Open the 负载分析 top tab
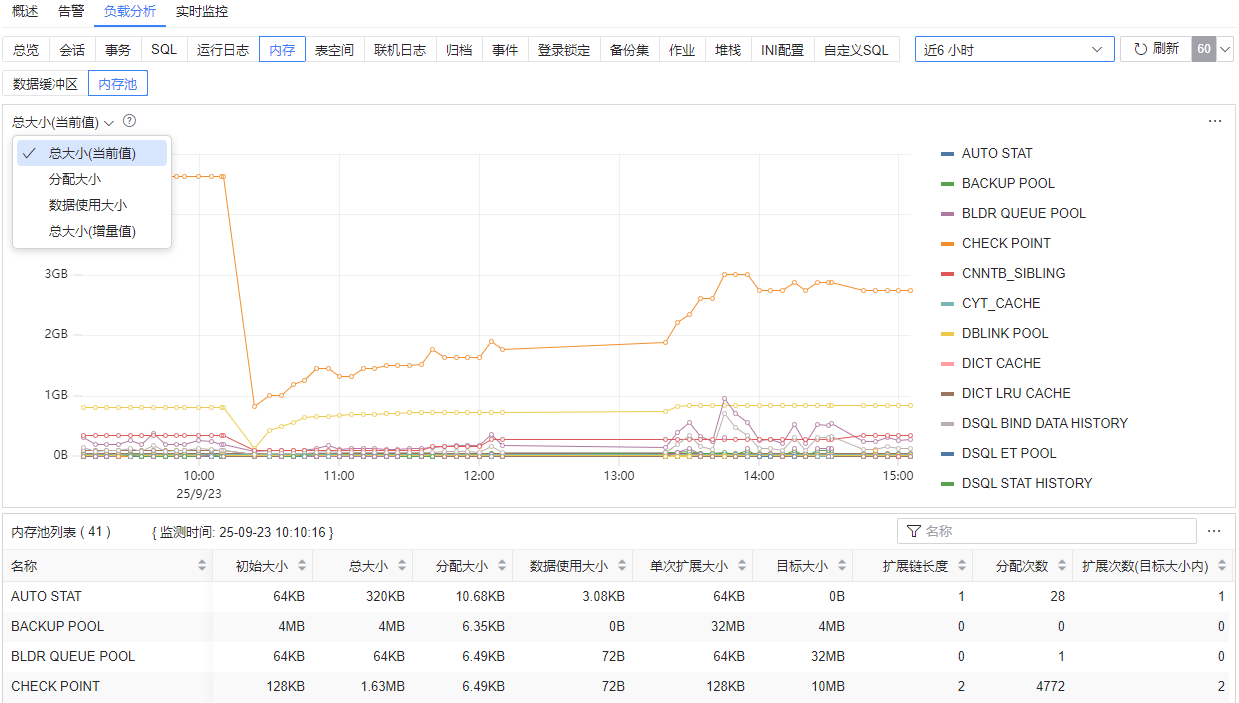Screen dimensions: 1239x703 point(130,12)
